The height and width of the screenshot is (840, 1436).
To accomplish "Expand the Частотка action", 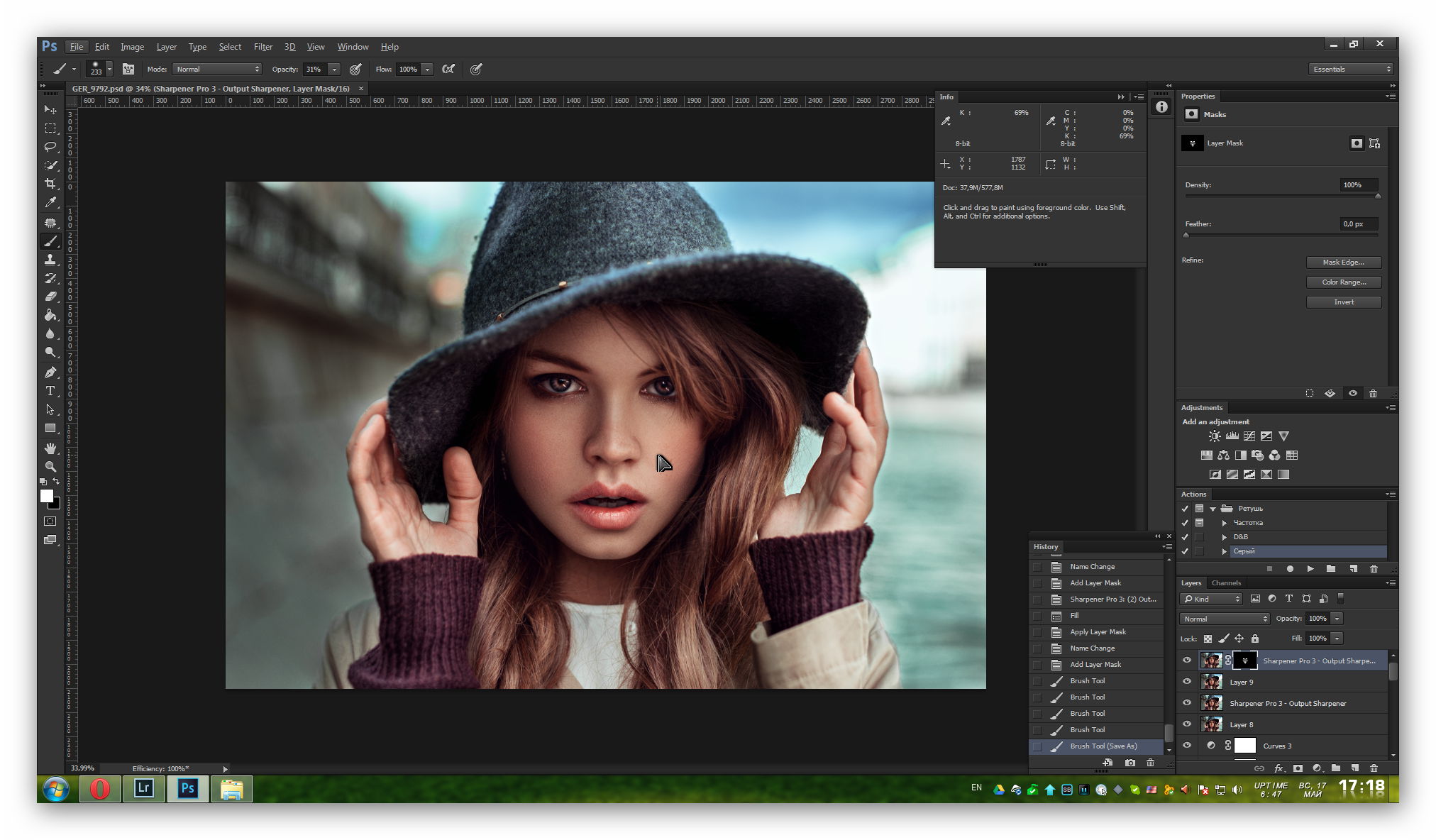I will click(x=1225, y=523).
